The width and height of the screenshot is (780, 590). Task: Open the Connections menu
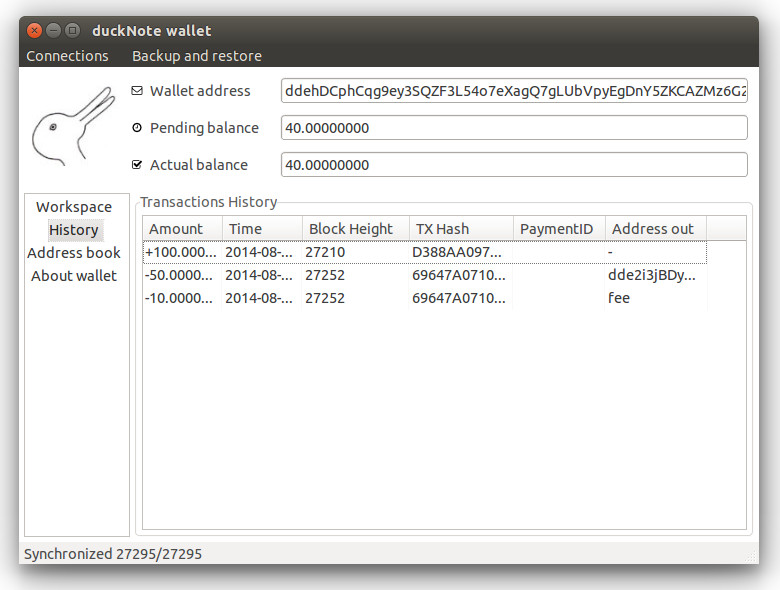click(67, 56)
